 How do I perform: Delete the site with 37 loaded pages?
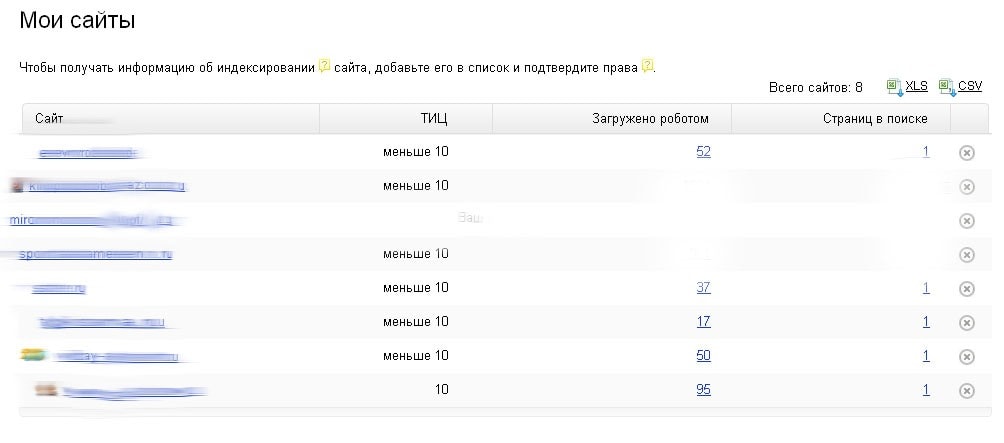[x=966, y=289]
